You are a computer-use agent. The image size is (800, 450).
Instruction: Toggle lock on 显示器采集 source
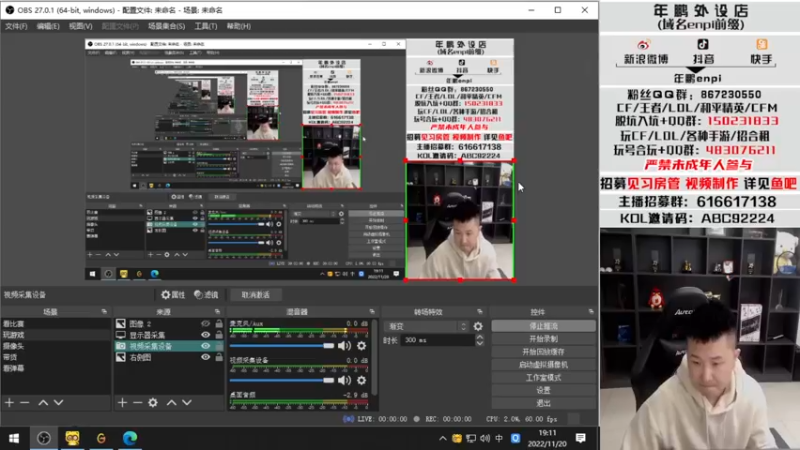pyautogui.click(x=219, y=335)
